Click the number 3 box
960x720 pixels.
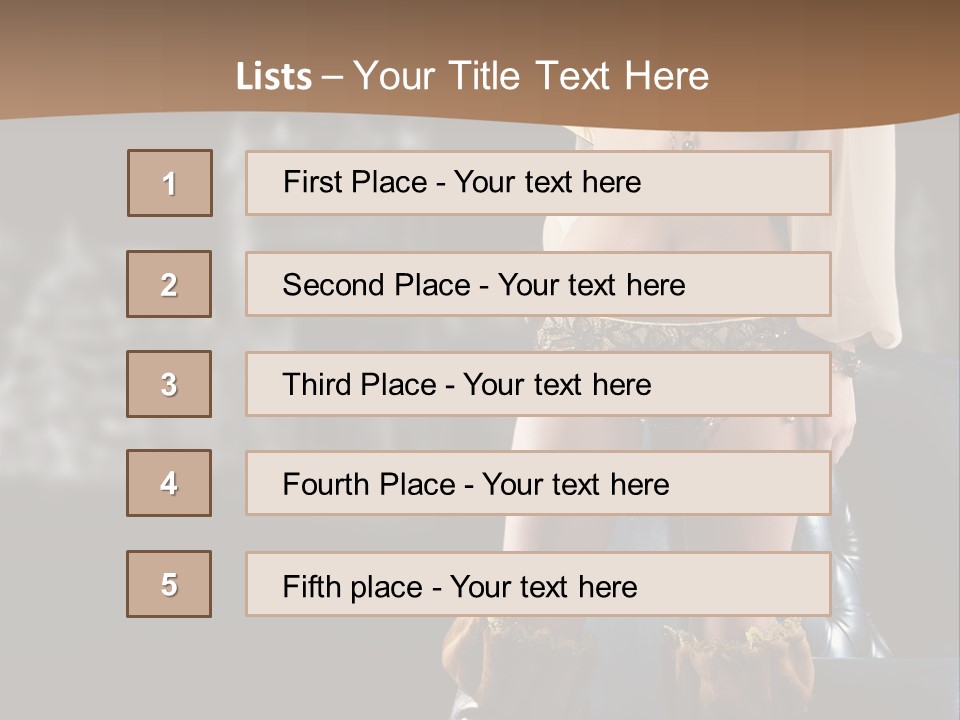[x=169, y=384]
